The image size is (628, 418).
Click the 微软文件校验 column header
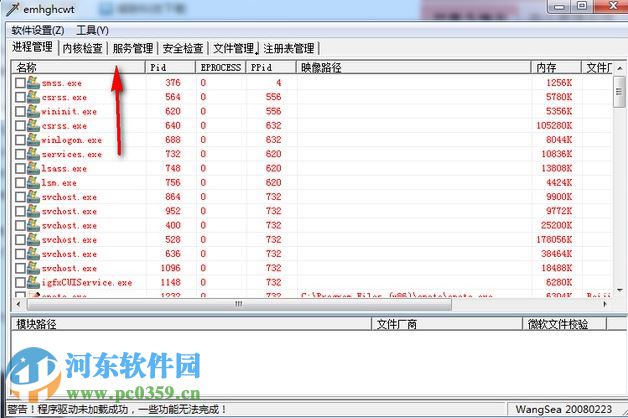coord(565,324)
